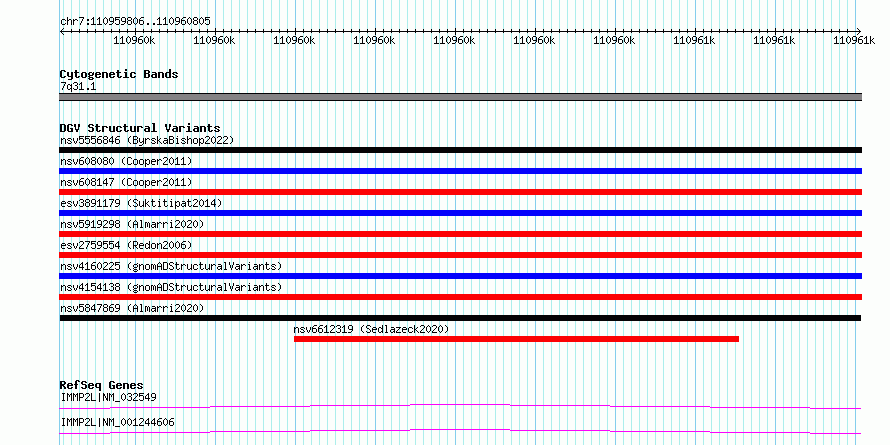Click the first 110960k ruler tick label

click(x=135, y=40)
